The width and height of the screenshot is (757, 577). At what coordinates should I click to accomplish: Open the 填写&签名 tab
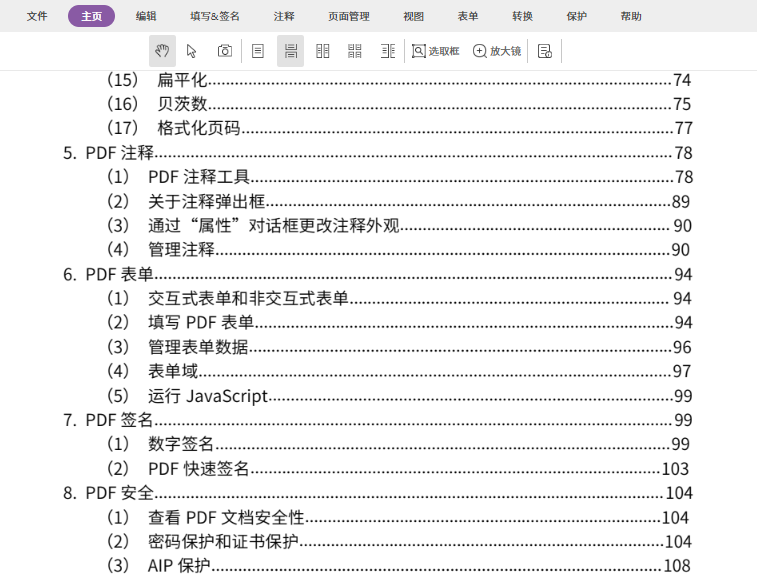[x=215, y=16]
